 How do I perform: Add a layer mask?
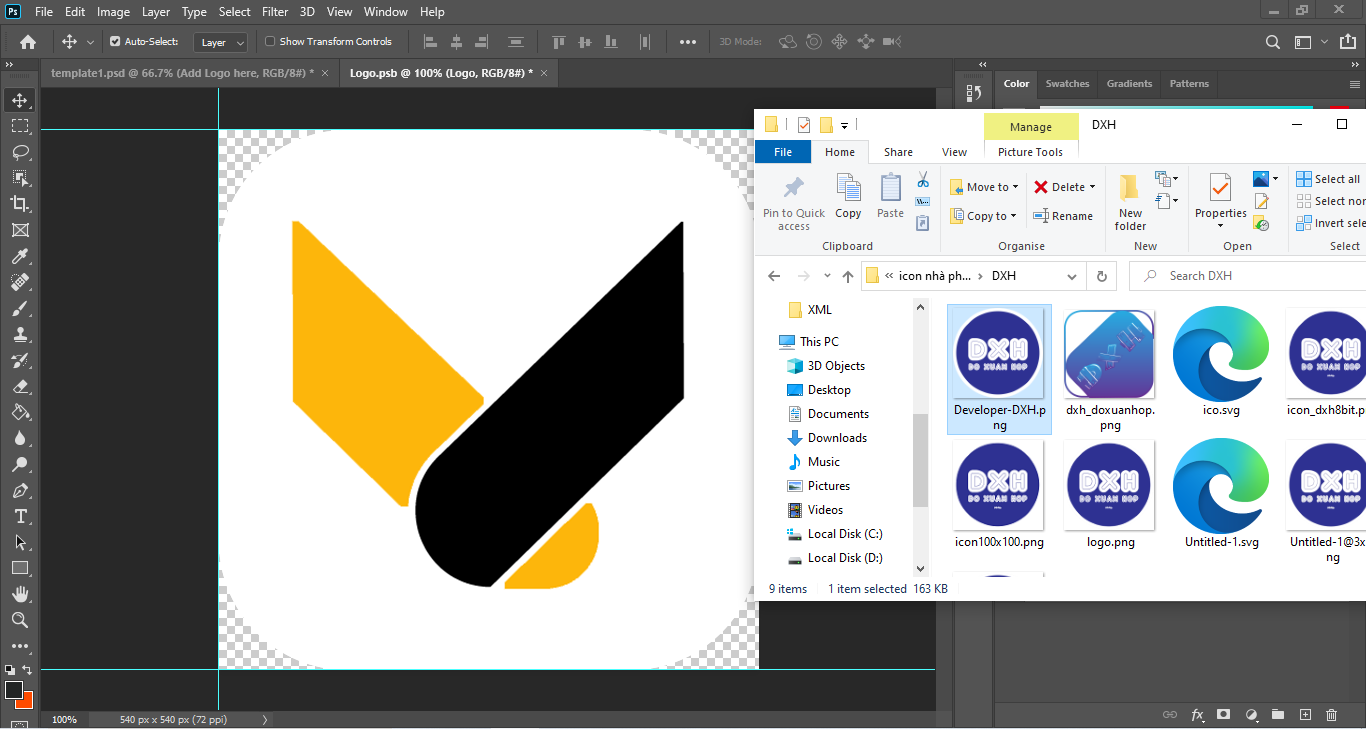tap(1224, 715)
